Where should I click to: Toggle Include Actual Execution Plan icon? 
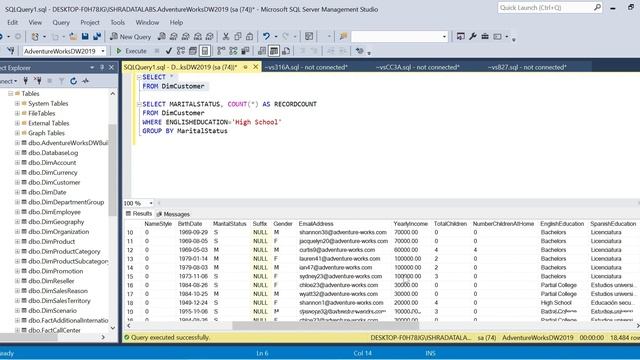click(221, 51)
